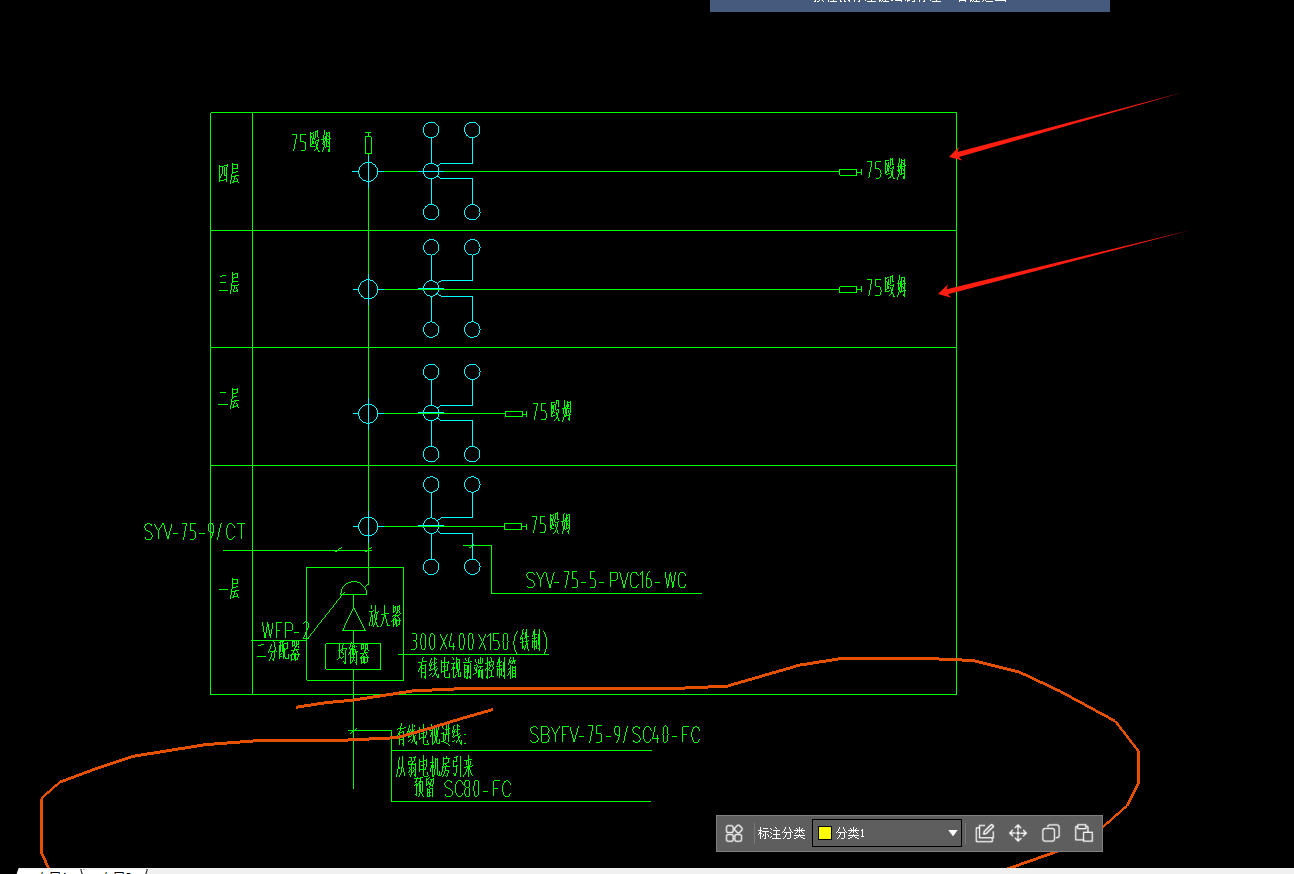Select the terminator label at right end of 四层 line

tap(887, 170)
